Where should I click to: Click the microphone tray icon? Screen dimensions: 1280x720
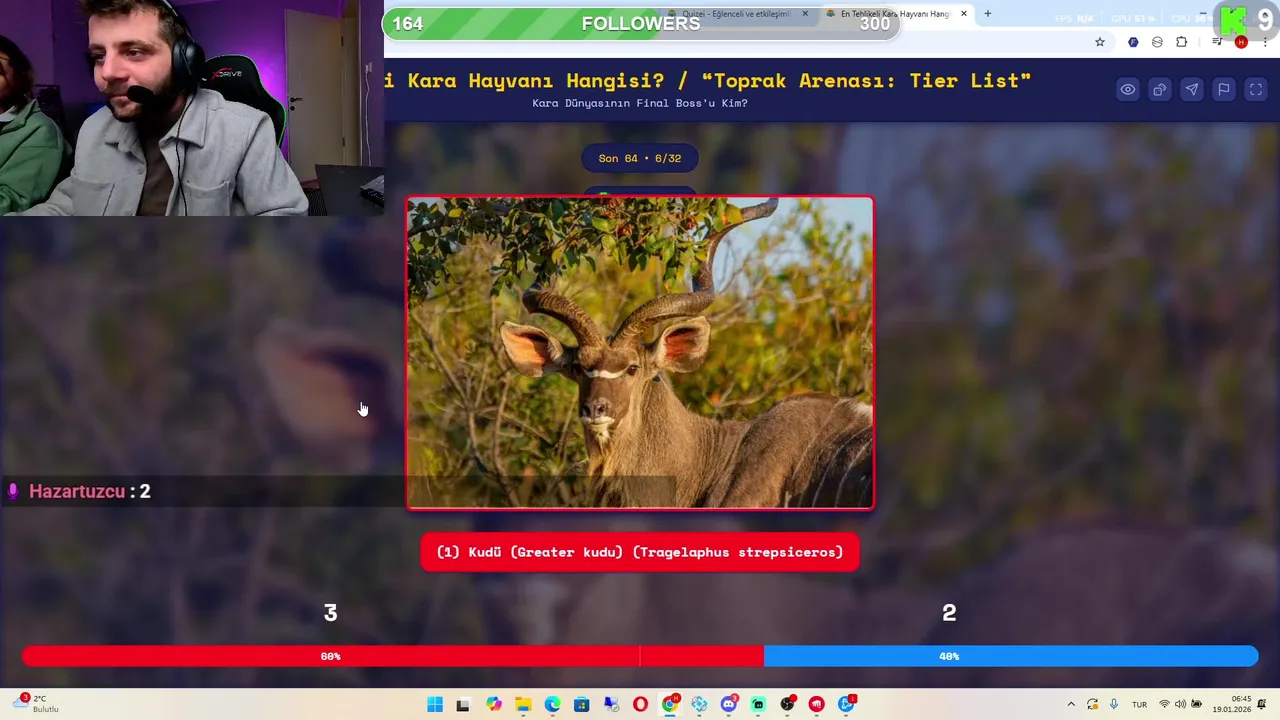1114,705
